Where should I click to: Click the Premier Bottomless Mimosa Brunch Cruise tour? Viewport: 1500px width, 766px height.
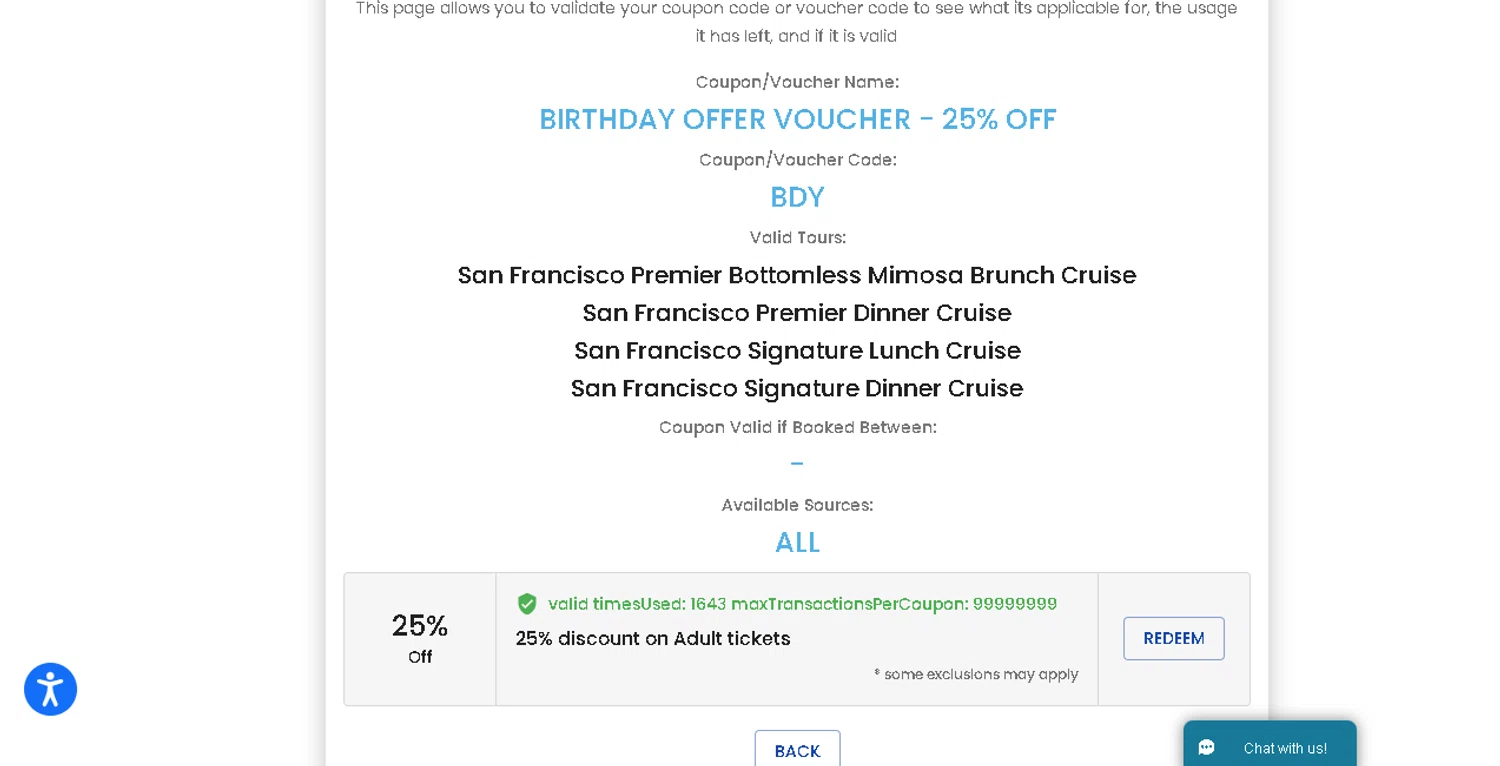797,275
